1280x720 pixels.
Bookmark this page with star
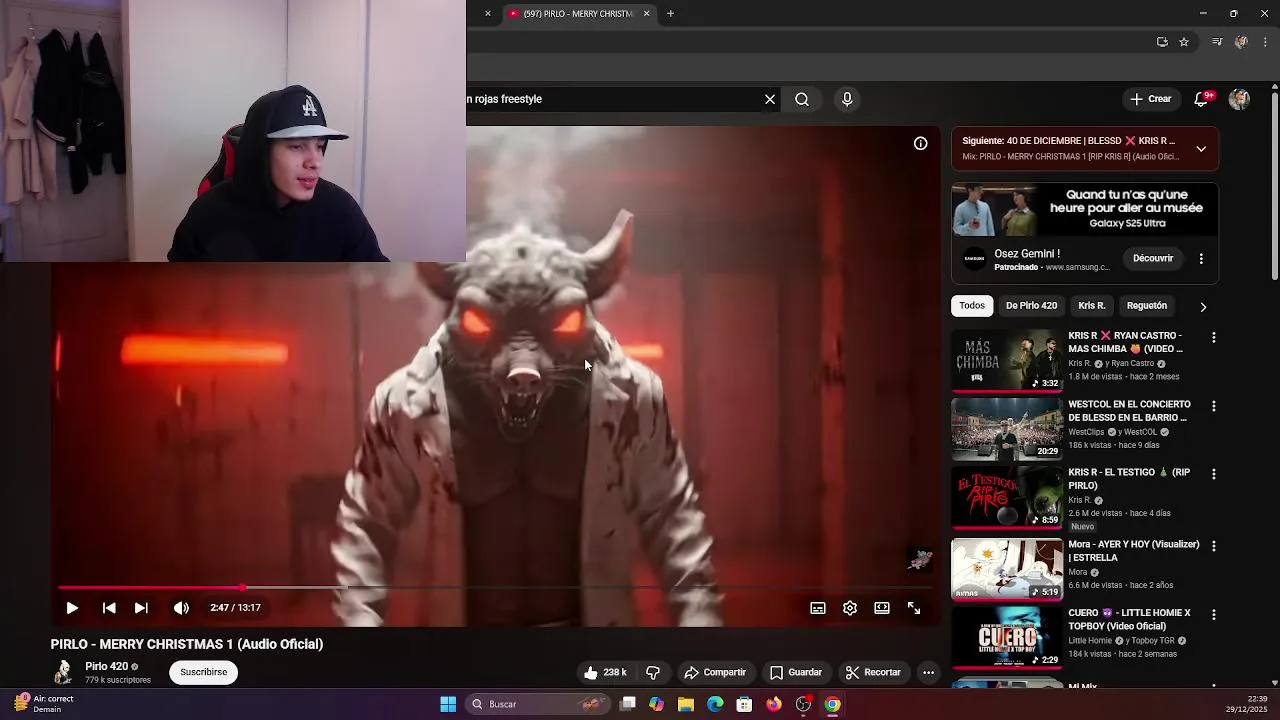(x=1184, y=42)
